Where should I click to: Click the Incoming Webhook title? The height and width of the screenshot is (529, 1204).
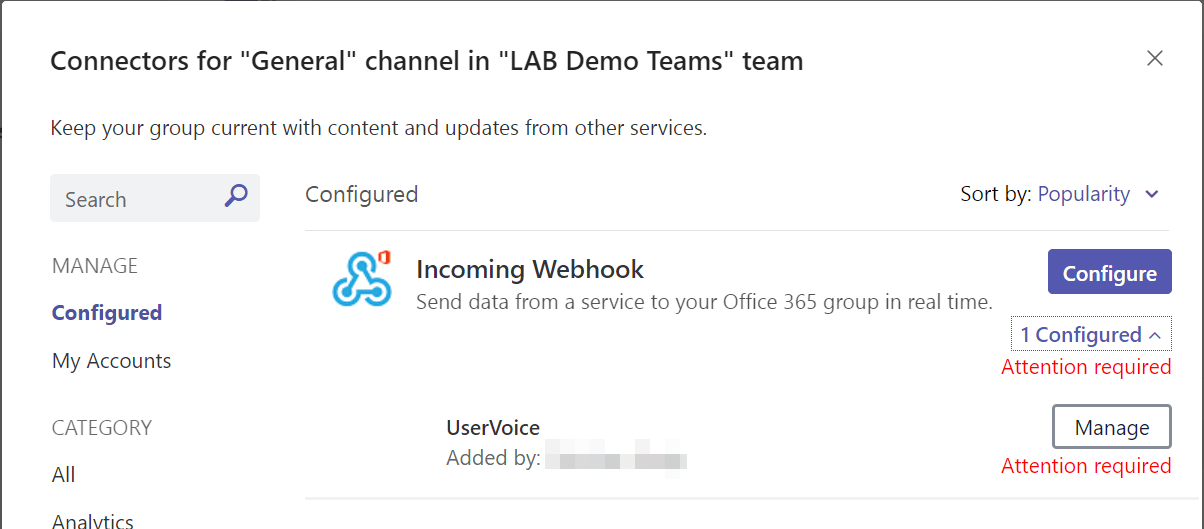[x=530, y=269]
